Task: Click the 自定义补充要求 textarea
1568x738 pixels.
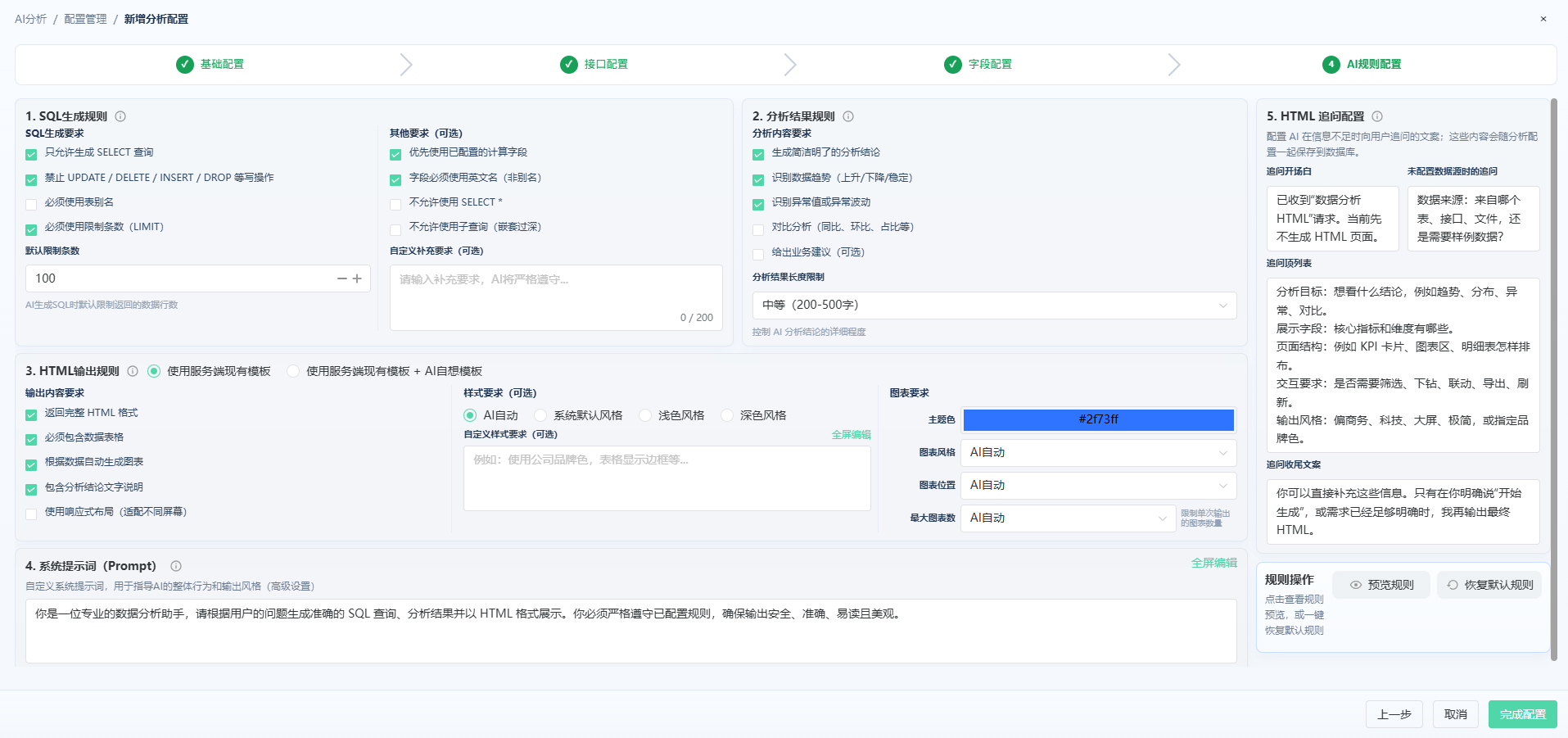Action: point(556,297)
